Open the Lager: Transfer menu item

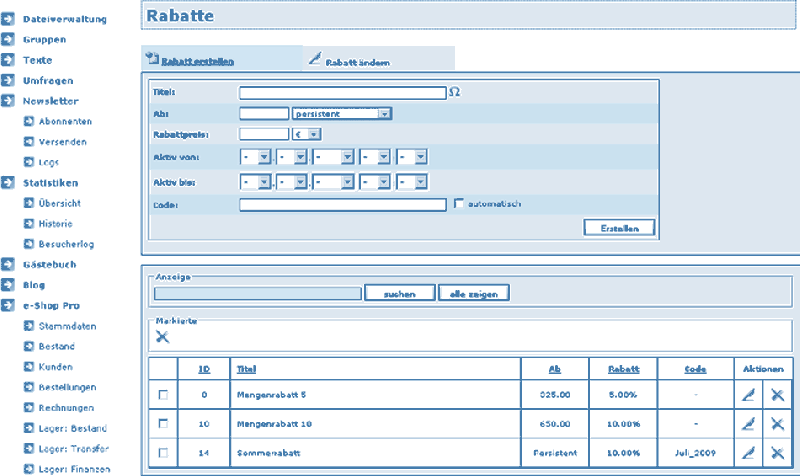tap(74, 448)
